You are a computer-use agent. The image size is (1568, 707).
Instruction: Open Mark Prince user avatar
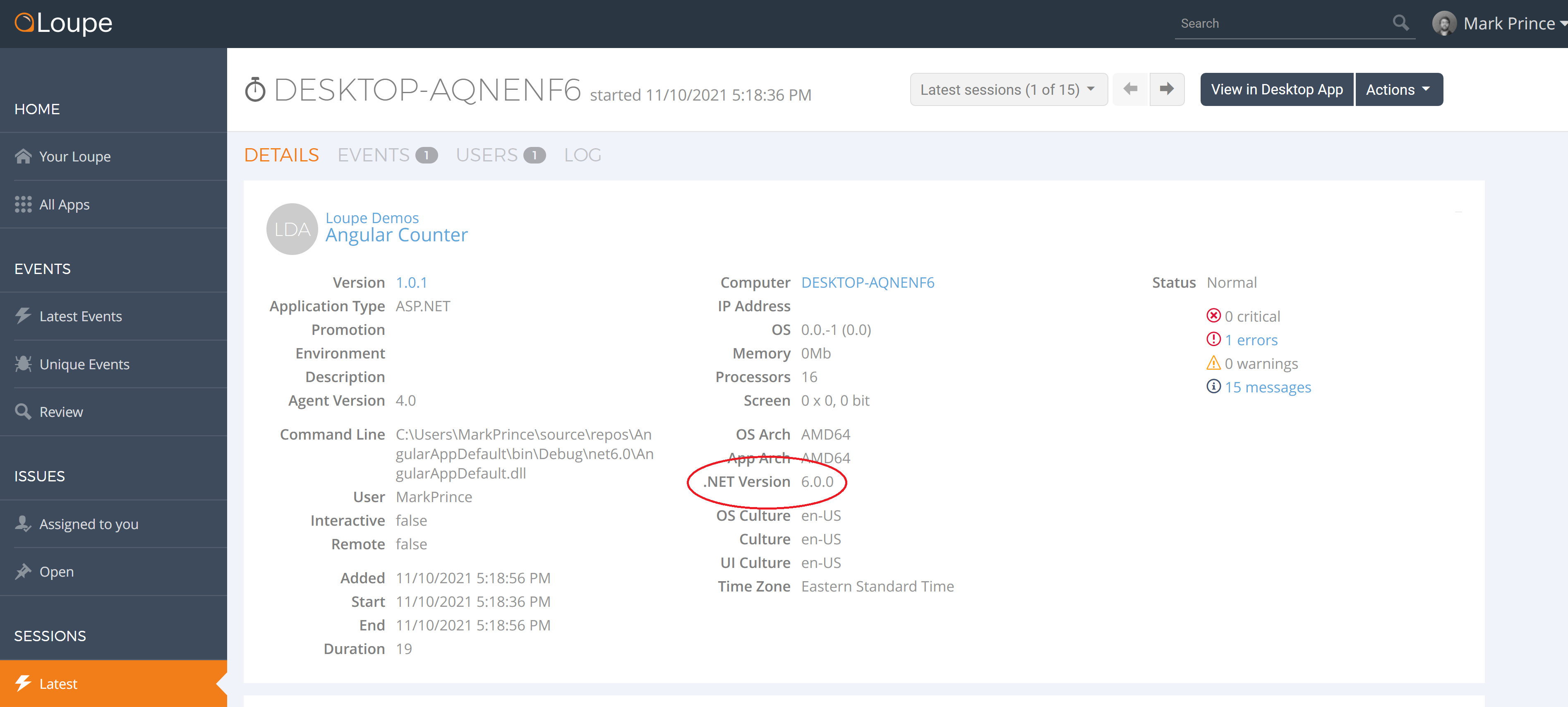coord(1444,24)
